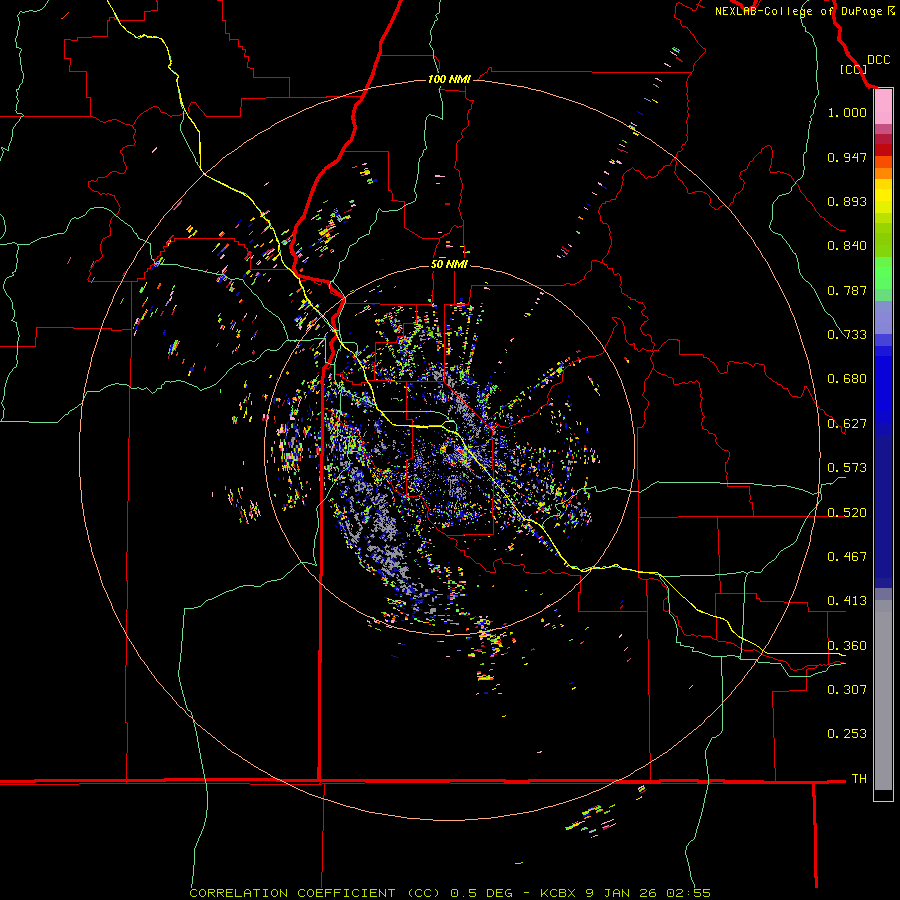Click the [CC] units label
Viewport: 900px width, 900px height.
(853, 69)
